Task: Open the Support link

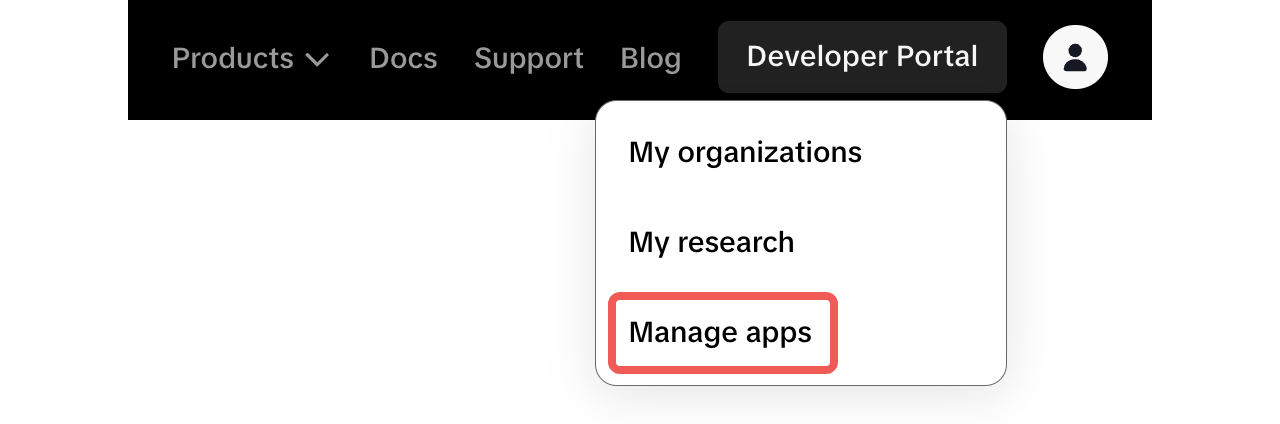Action: 528,58
